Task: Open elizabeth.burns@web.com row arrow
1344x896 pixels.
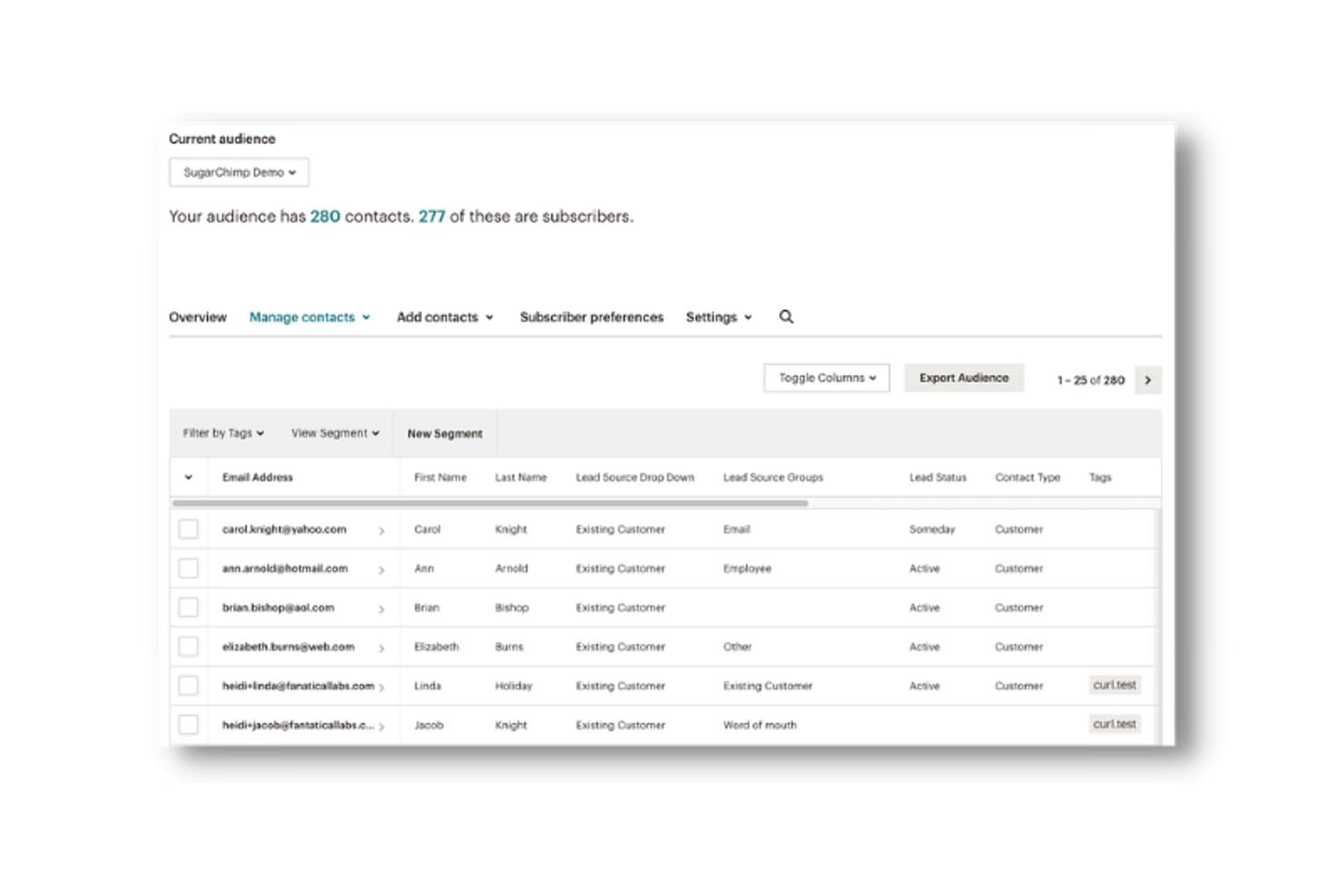Action: 381,648
